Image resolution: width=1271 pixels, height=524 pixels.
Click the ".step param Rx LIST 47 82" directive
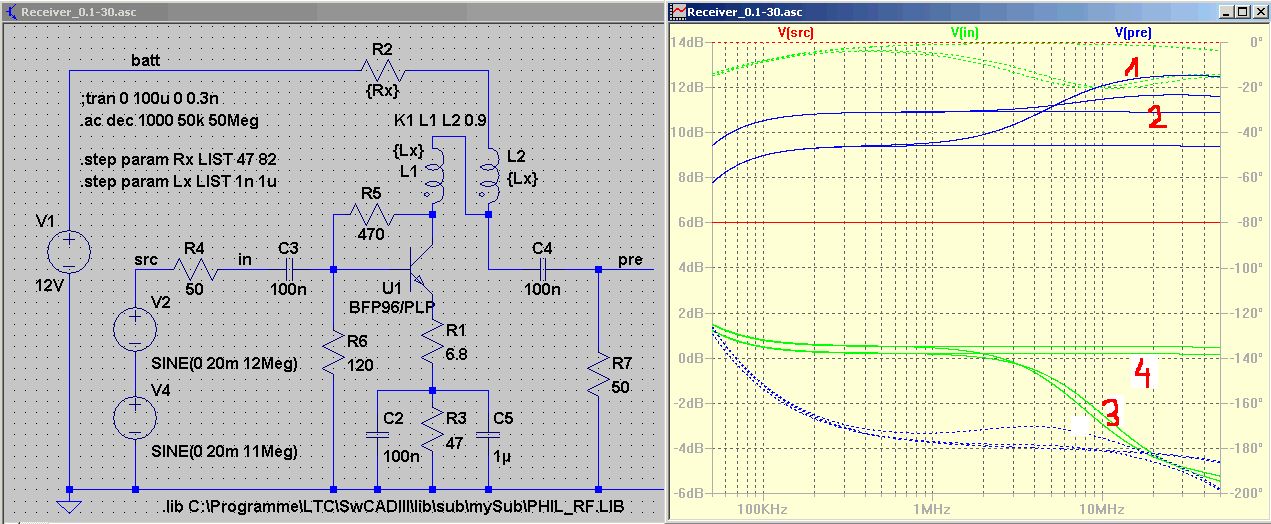click(x=177, y=158)
